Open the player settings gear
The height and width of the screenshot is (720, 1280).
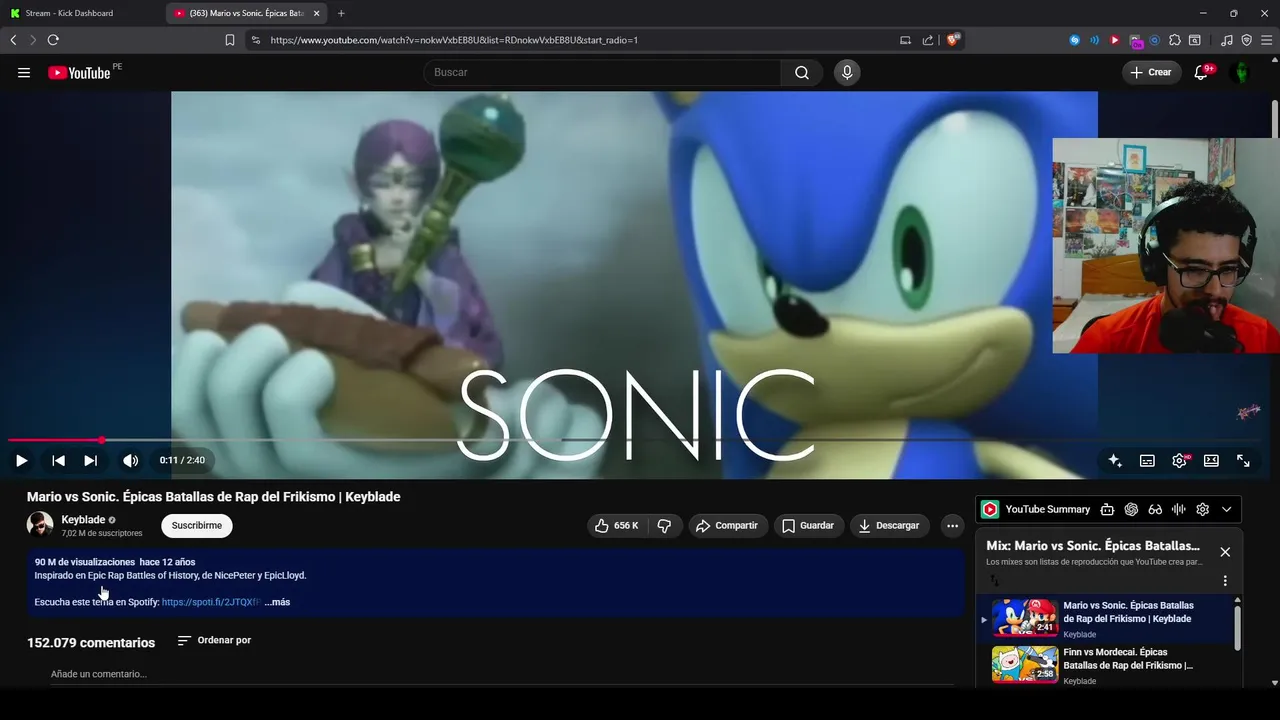coord(1179,460)
